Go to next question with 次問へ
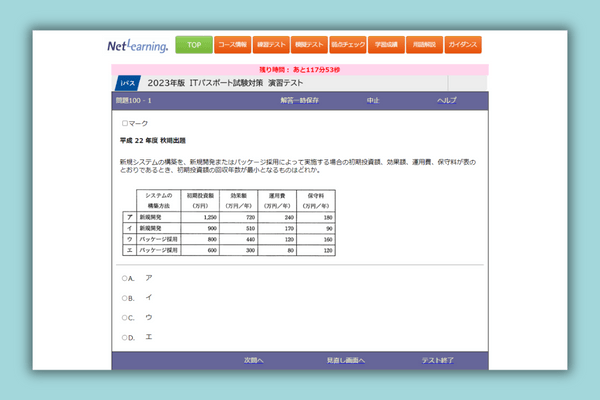600x400 pixels. click(254, 359)
